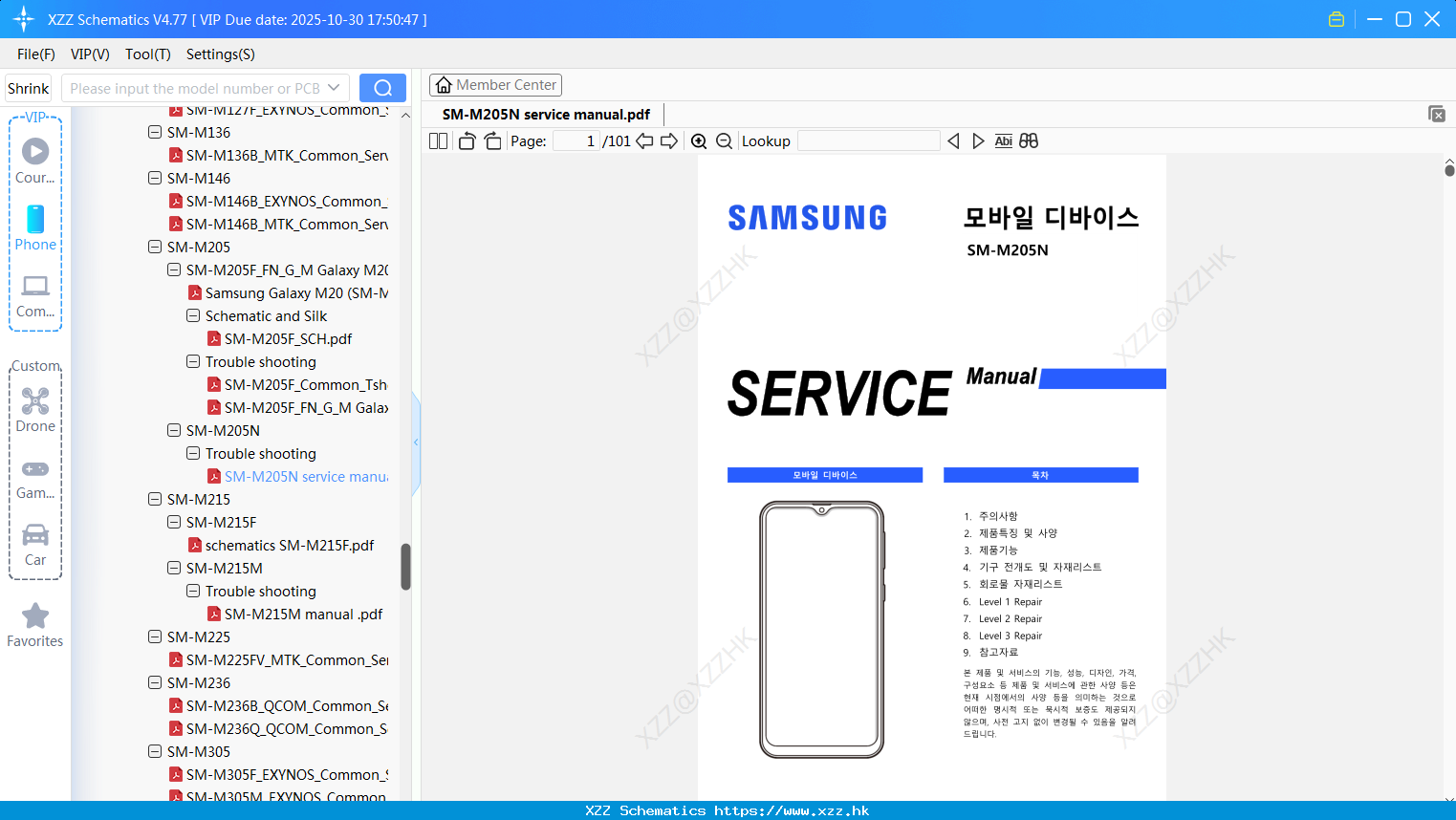The image size is (1456, 820).
Task: Collapse the SM-M215M node
Action: [x=174, y=568]
